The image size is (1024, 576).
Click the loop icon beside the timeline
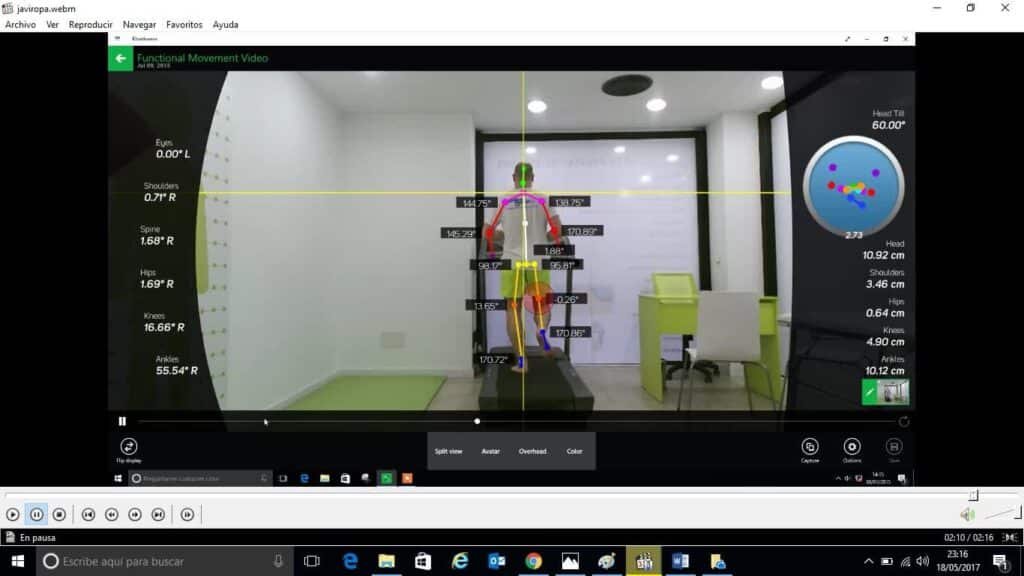pyautogui.click(x=904, y=422)
